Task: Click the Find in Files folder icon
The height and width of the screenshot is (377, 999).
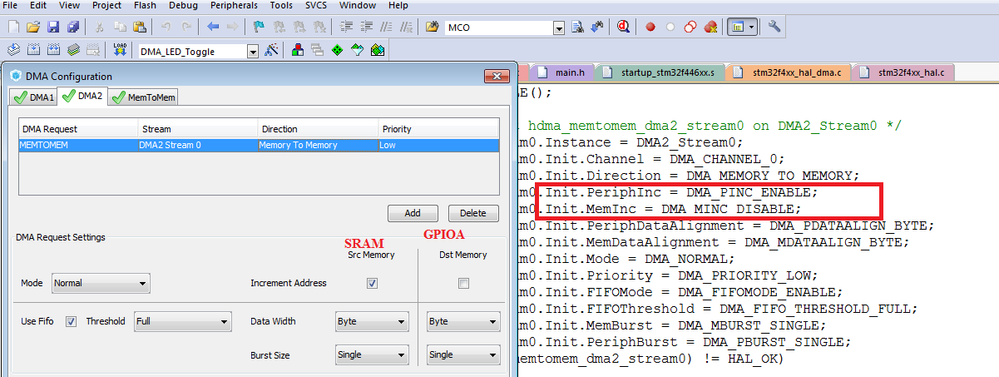Action: (x=433, y=27)
